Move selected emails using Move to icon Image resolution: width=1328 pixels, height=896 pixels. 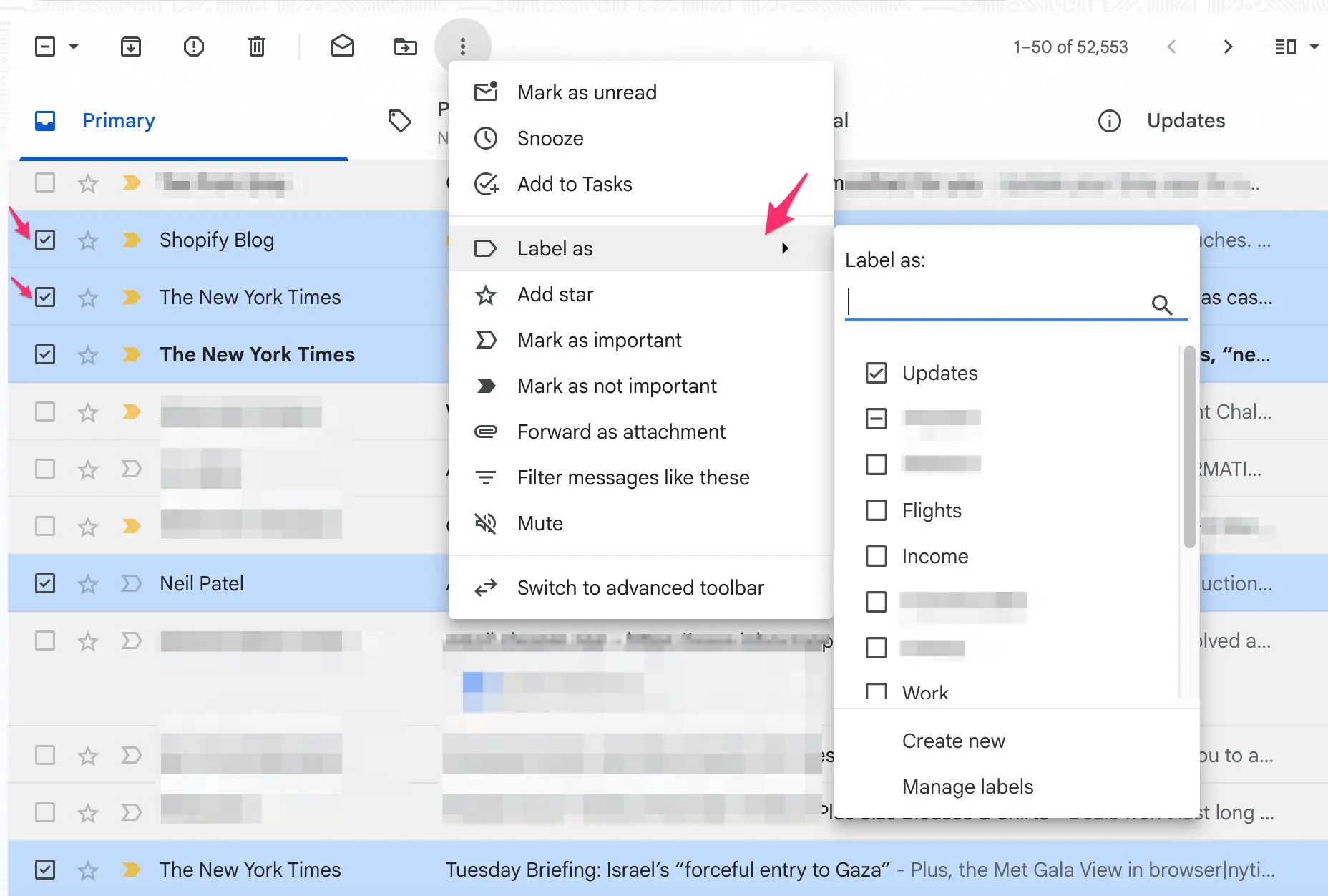click(x=405, y=47)
